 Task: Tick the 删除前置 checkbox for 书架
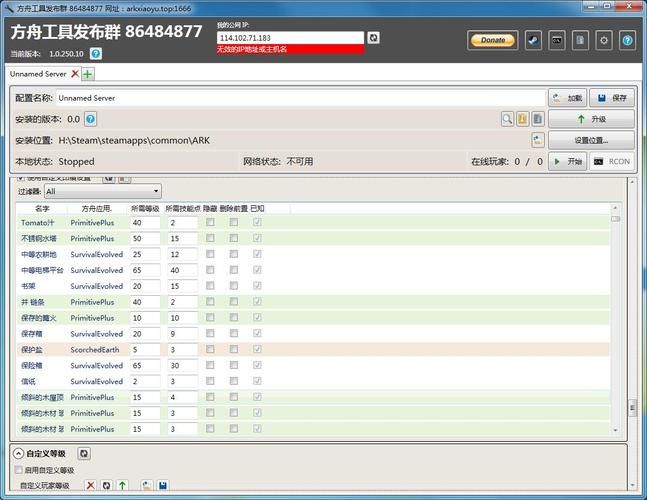233,286
